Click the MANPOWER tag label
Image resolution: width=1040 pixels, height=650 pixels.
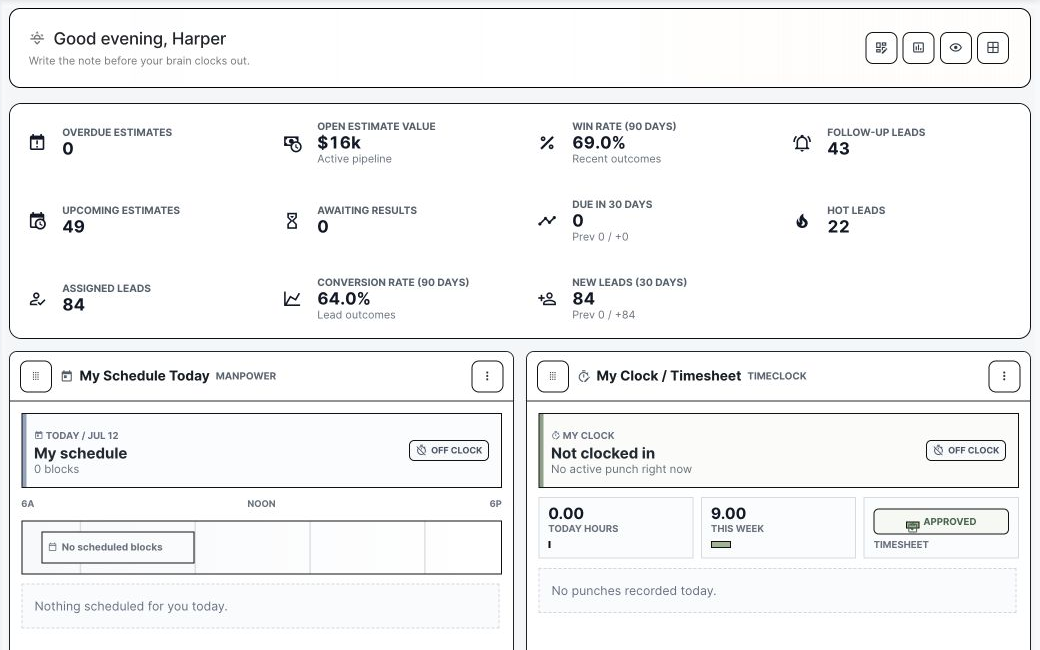point(246,376)
